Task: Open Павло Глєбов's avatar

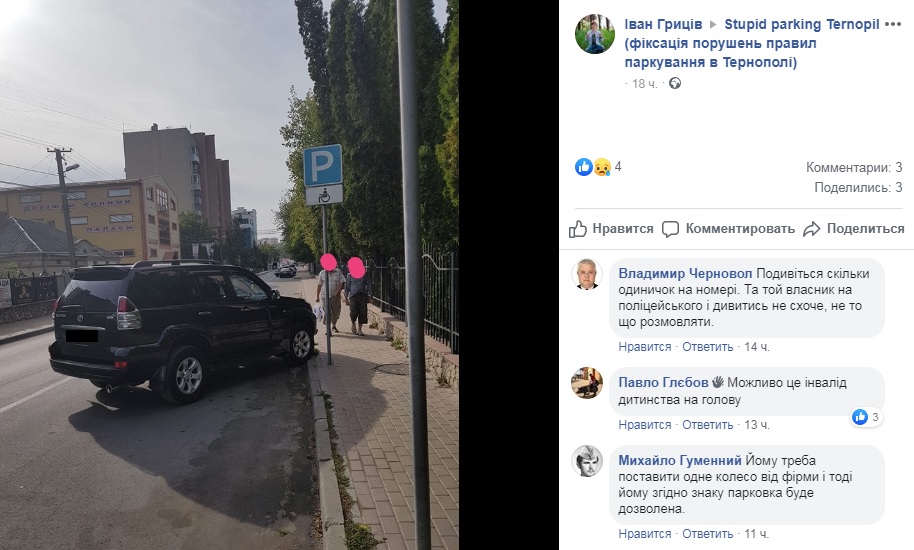Action: (x=586, y=383)
